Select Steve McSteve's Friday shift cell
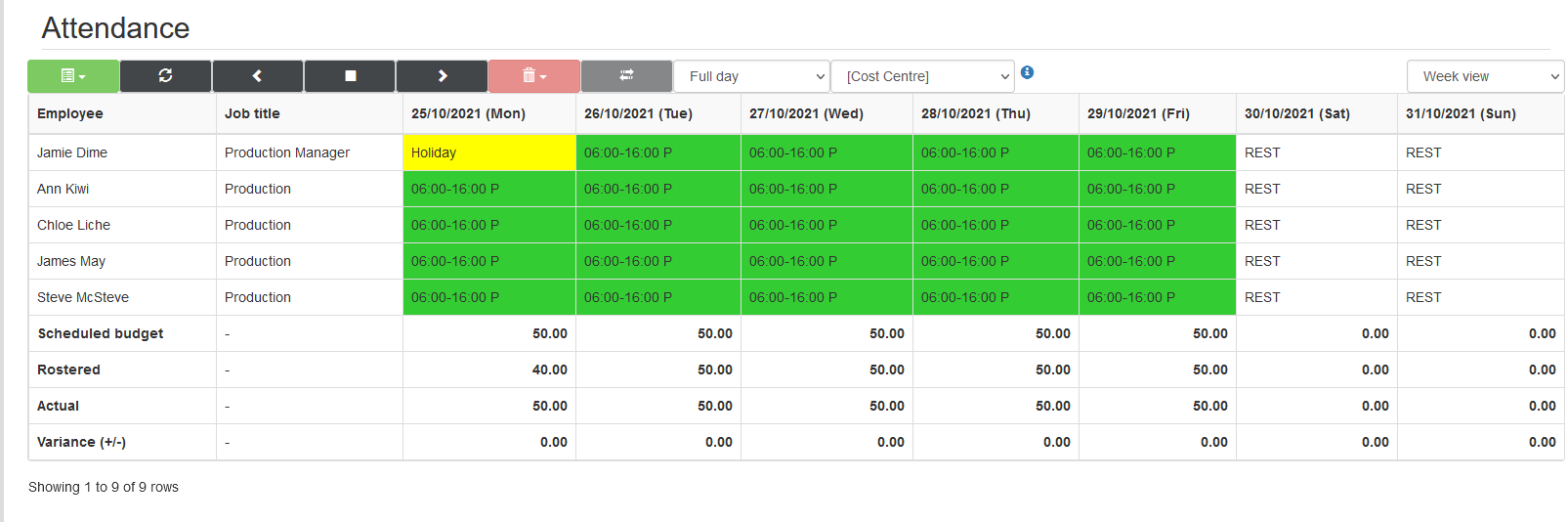 coord(1158,297)
